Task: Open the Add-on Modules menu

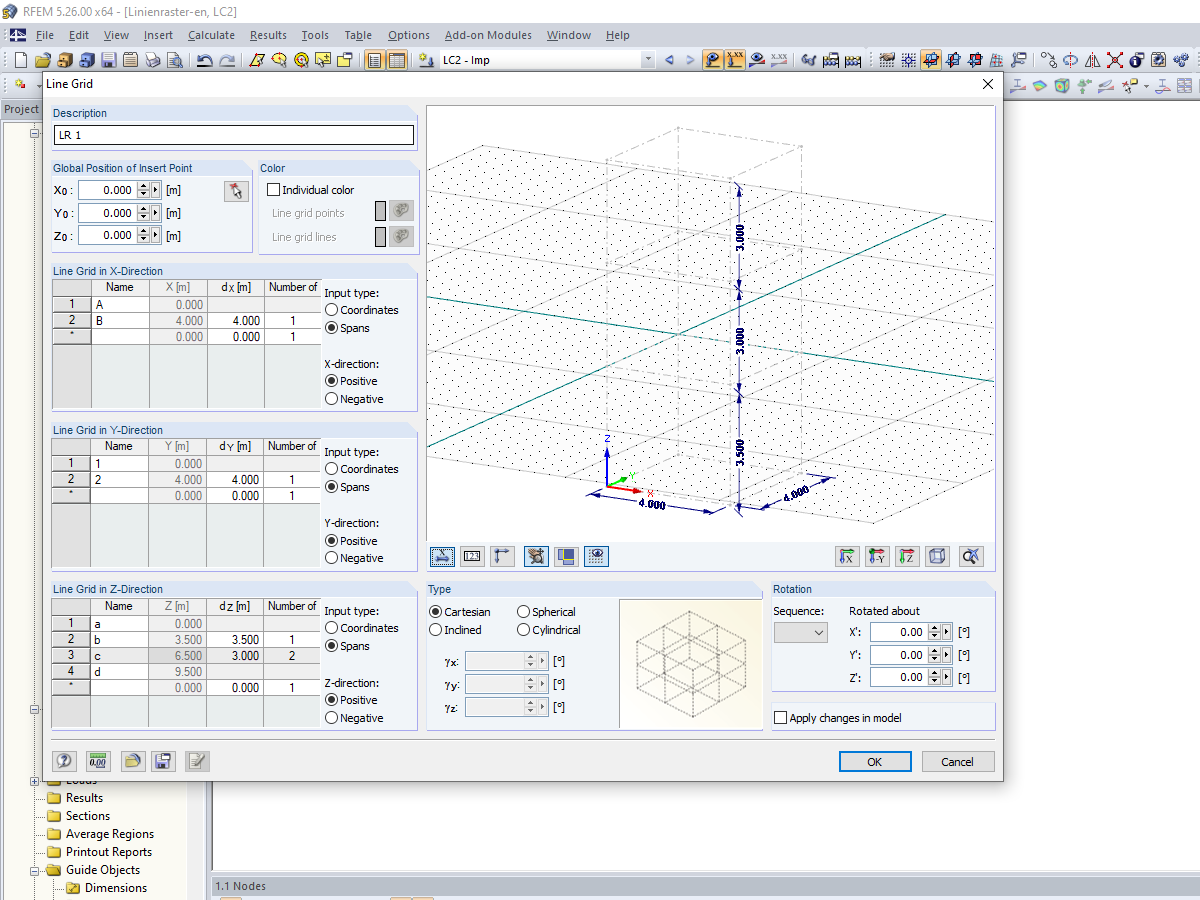Action: (488, 35)
